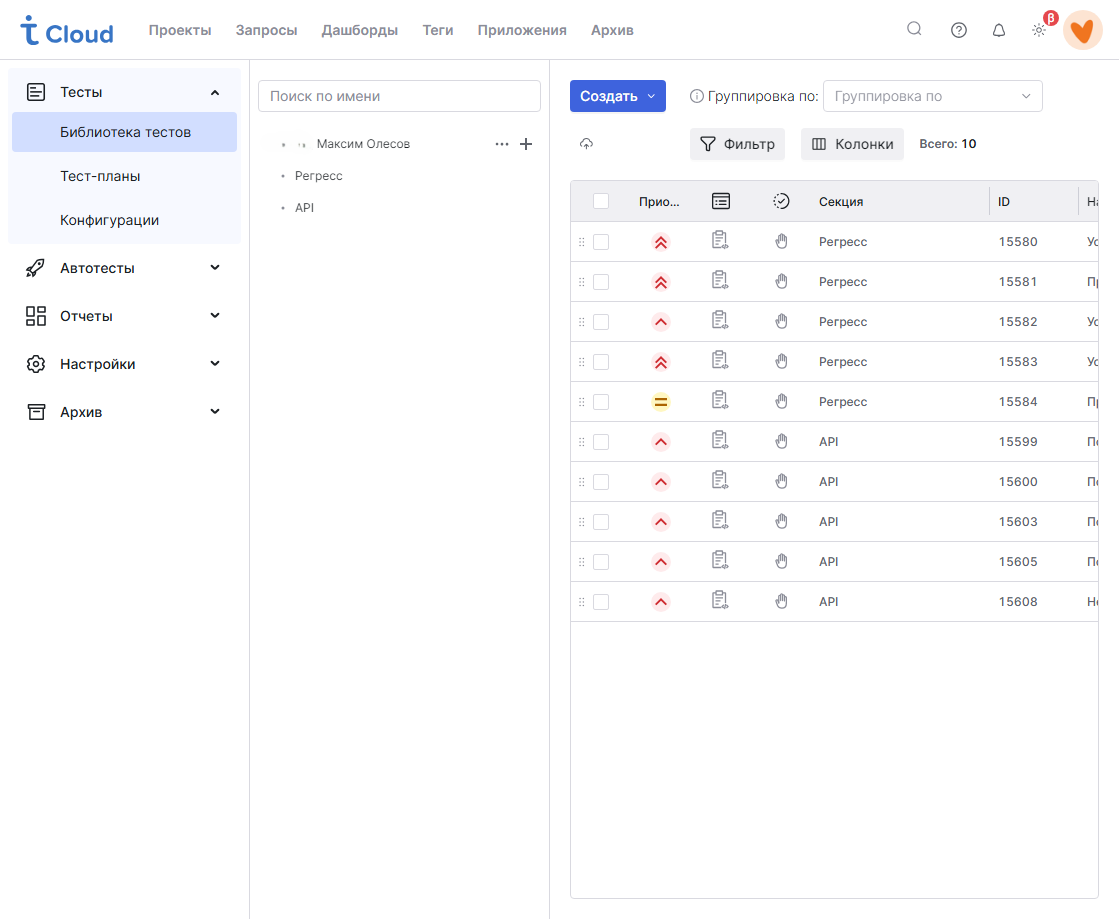Open Тест-планы in the sidebar

coord(100,176)
